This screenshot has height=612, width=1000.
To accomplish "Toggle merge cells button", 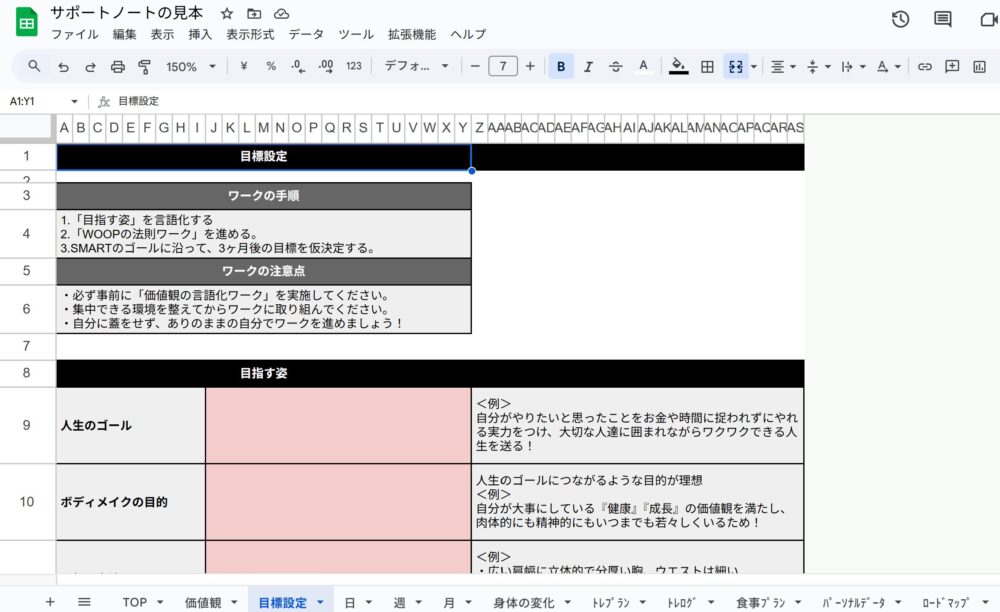I will pos(735,66).
